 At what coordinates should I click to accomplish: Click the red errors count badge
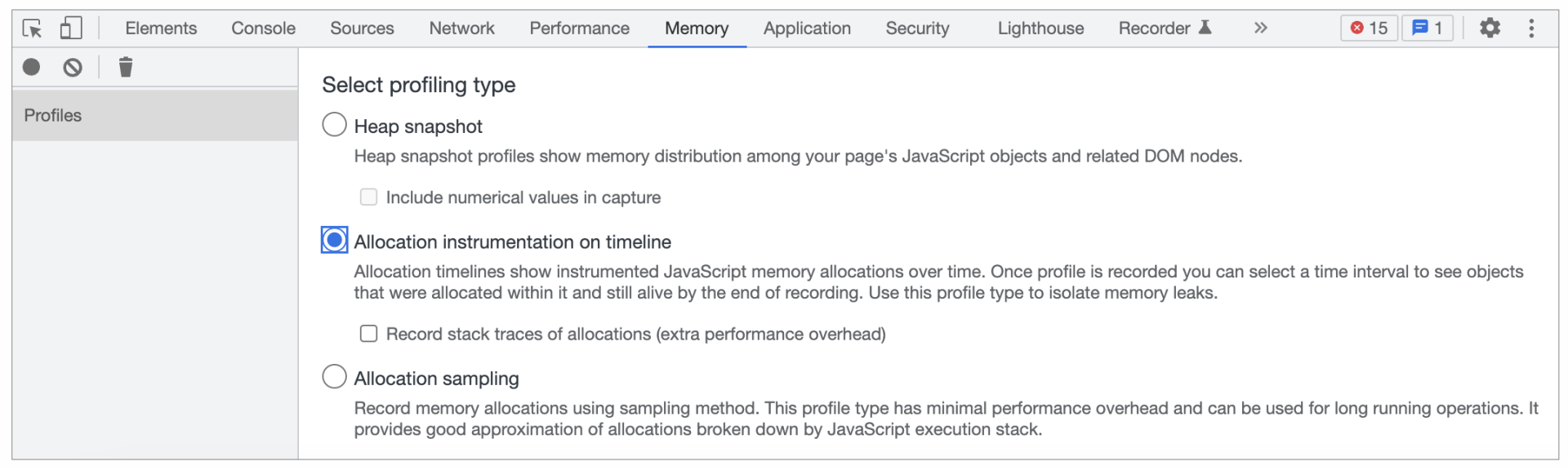[x=1369, y=29]
